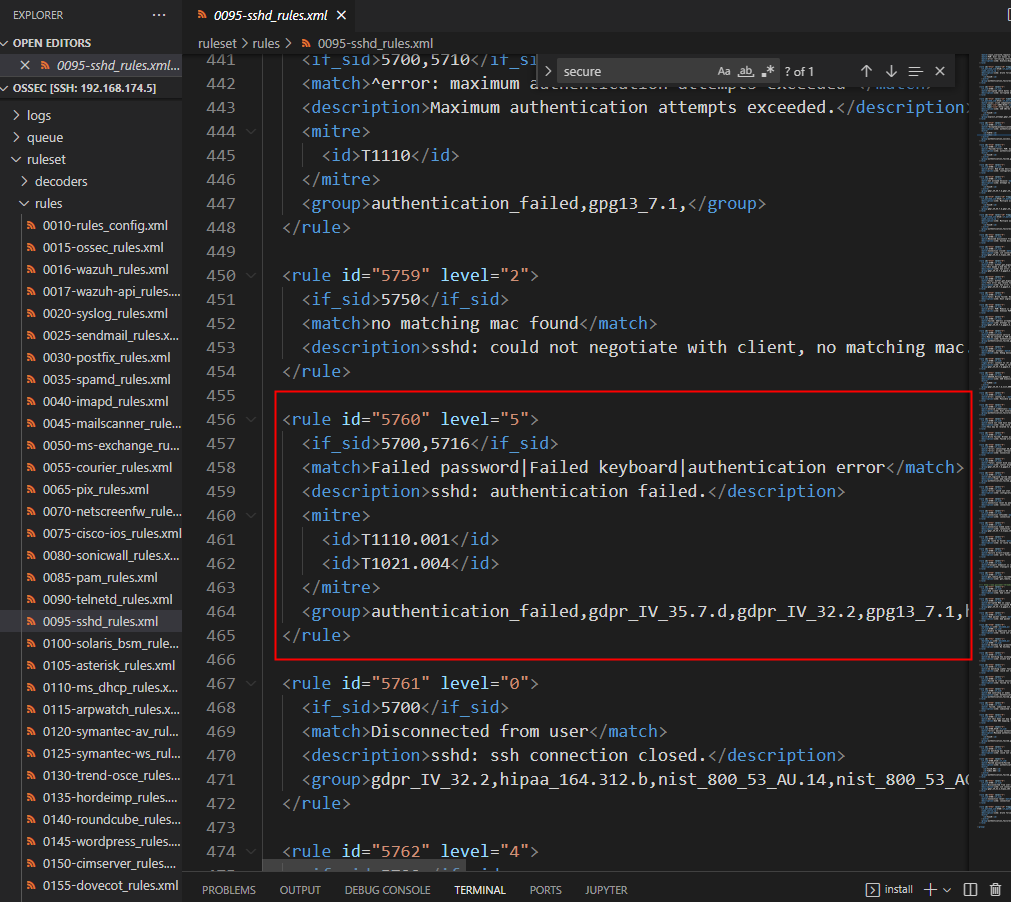Collapse the rules folder
This screenshot has width=1011, height=902.
tap(91, 203)
